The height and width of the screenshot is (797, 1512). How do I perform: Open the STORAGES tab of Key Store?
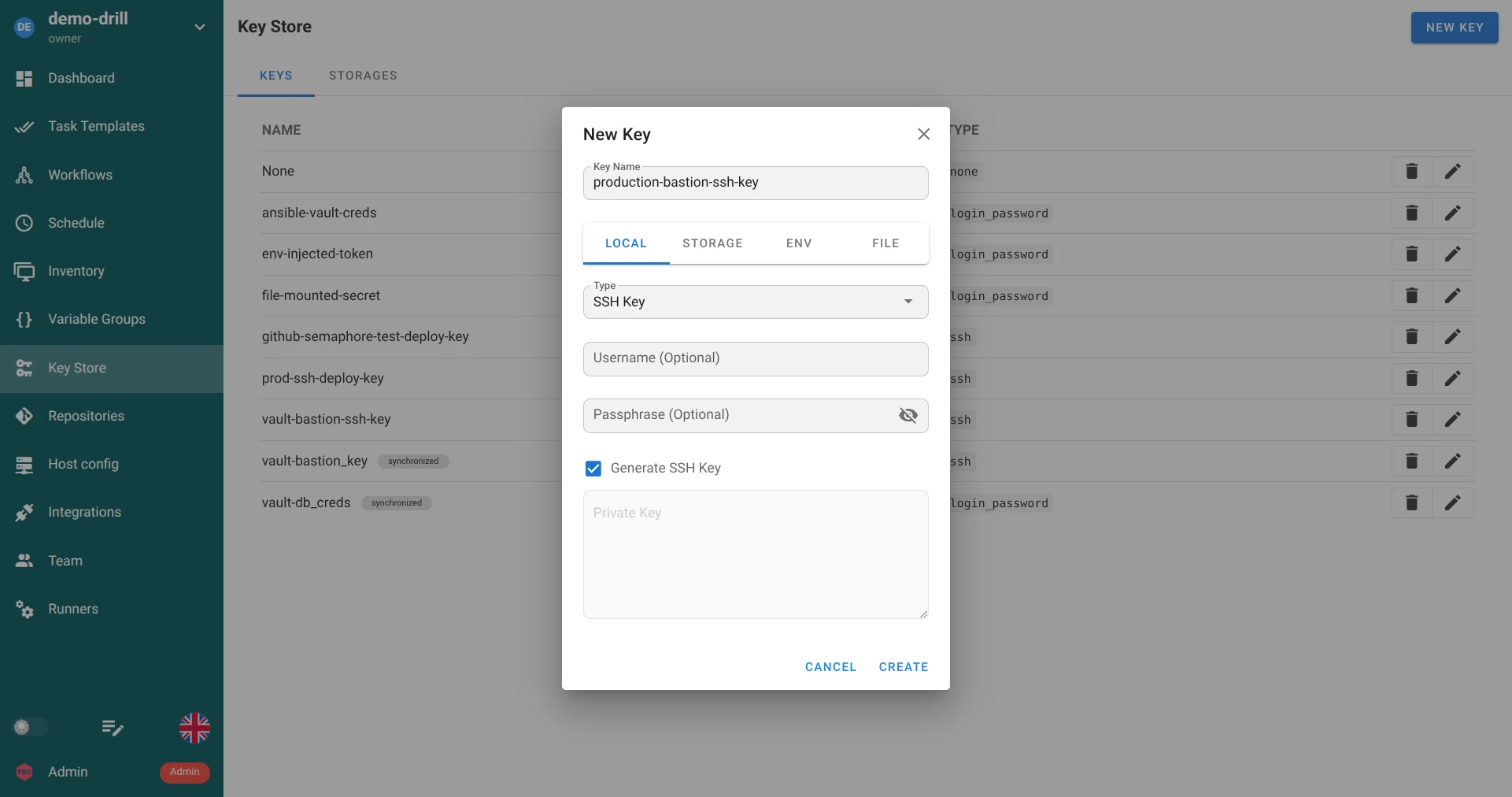(363, 76)
